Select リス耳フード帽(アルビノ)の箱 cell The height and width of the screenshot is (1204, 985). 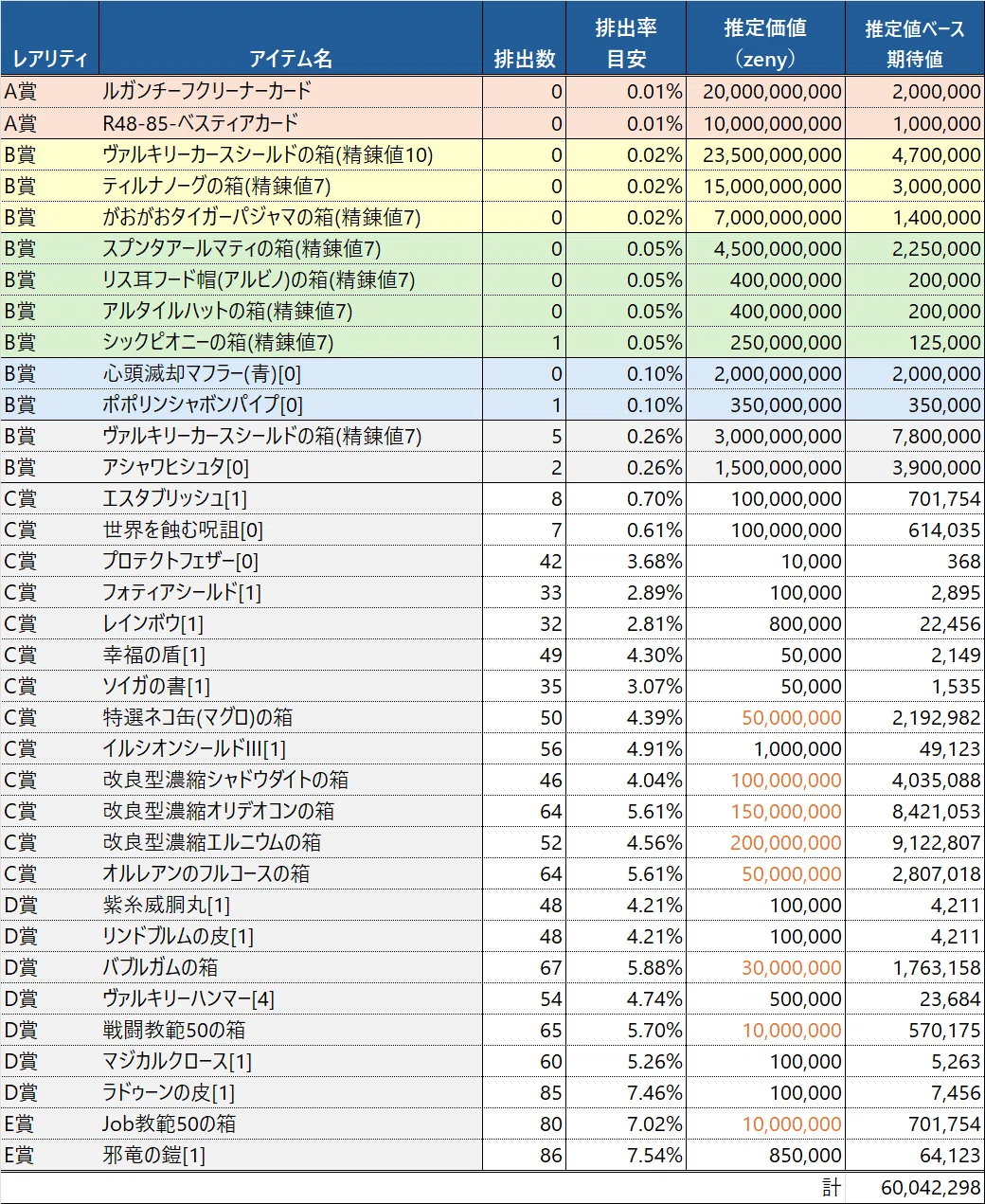click(291, 279)
